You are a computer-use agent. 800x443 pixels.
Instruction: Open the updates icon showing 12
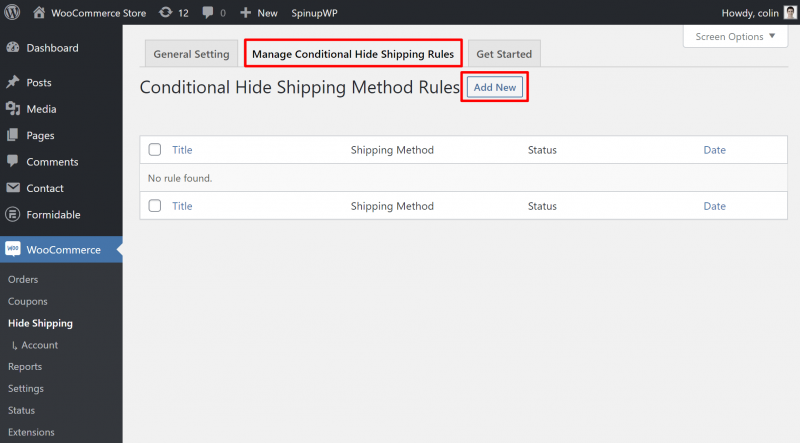pyautogui.click(x=165, y=12)
